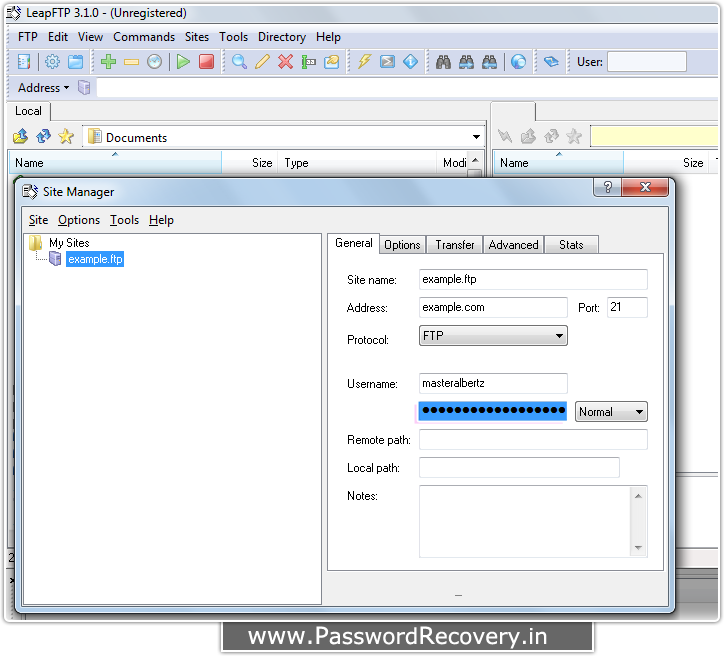Click the remote pane refresh icon
Screen dimensions: 724x656
coord(551,136)
